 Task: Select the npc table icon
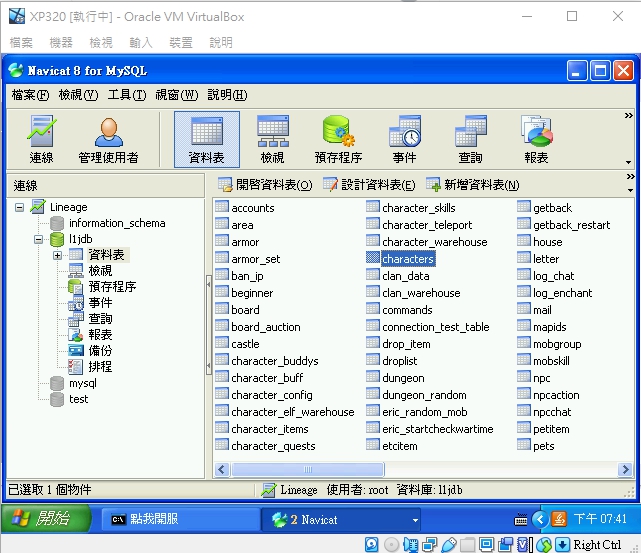click(524, 377)
